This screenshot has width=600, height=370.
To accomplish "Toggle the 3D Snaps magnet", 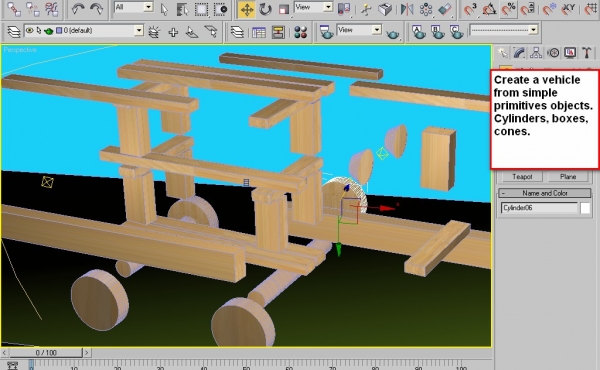I will tap(470, 9).
